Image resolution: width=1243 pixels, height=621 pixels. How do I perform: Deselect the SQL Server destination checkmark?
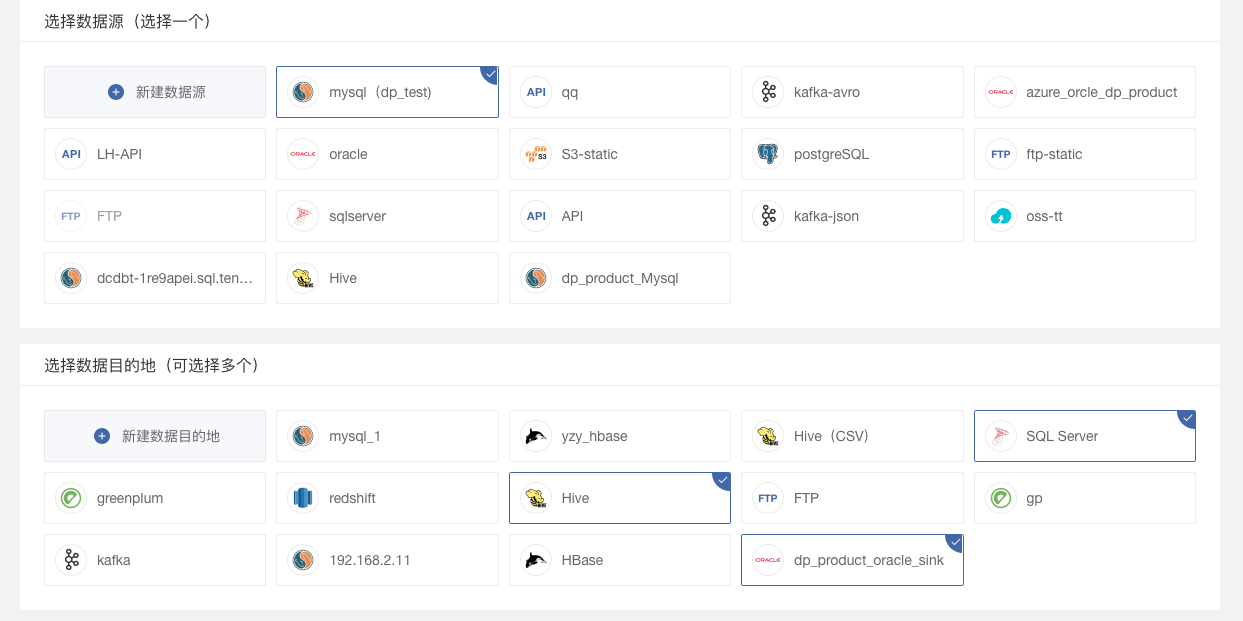(x=1187, y=418)
